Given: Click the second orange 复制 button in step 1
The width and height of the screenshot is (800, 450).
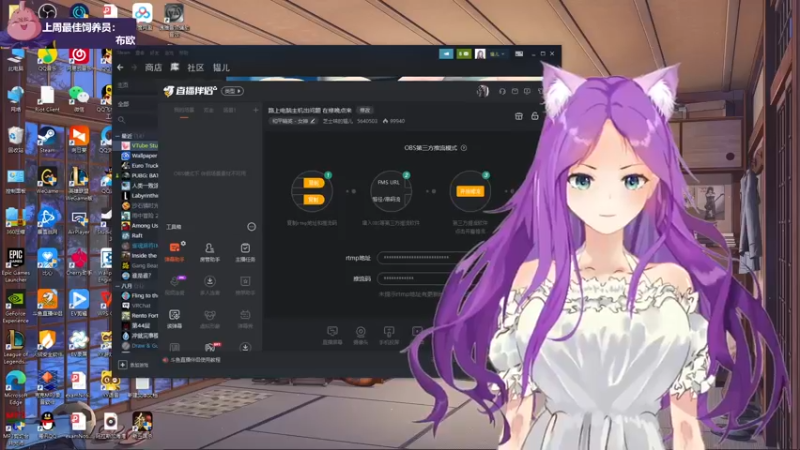Looking at the screenshot, I should pyautogui.click(x=313, y=199).
